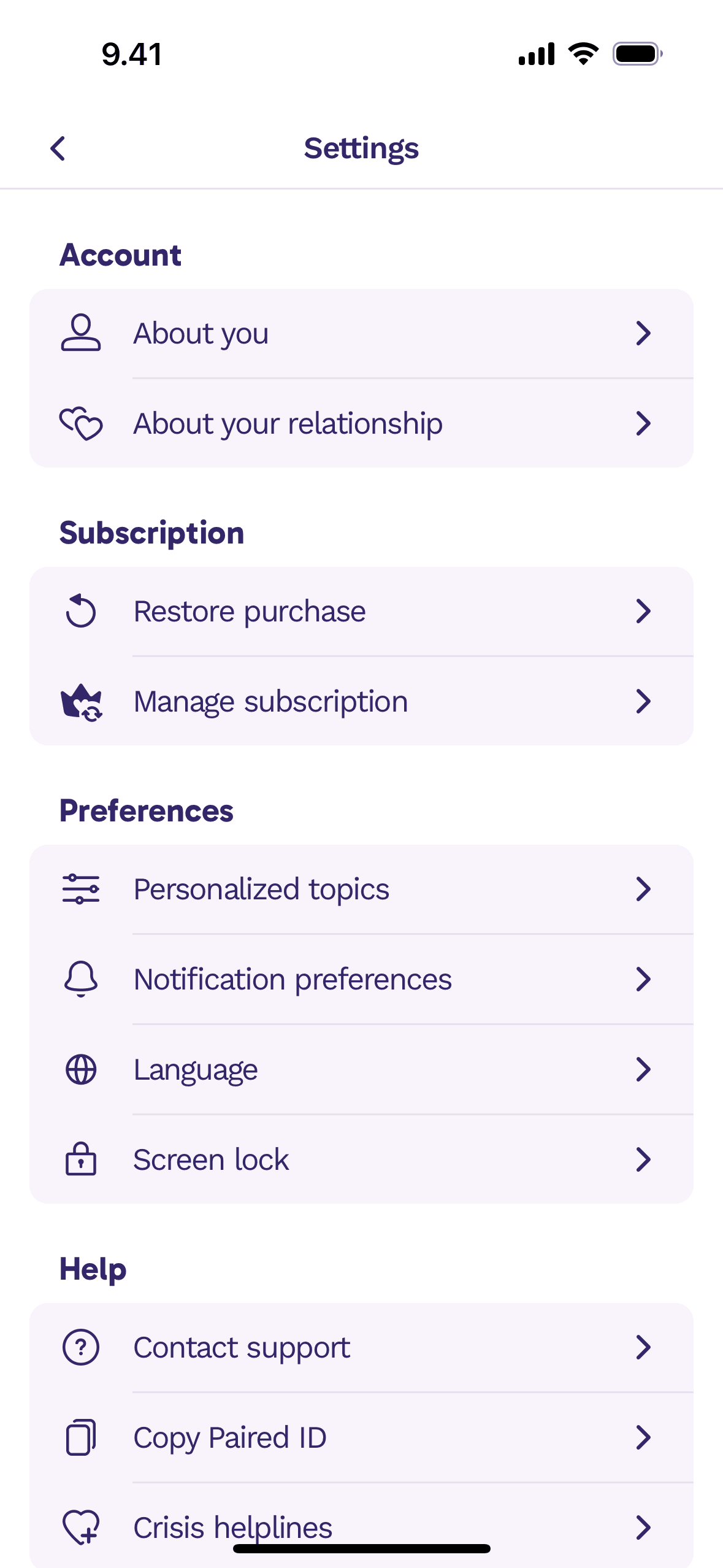Open the About your relationship entry

point(361,423)
